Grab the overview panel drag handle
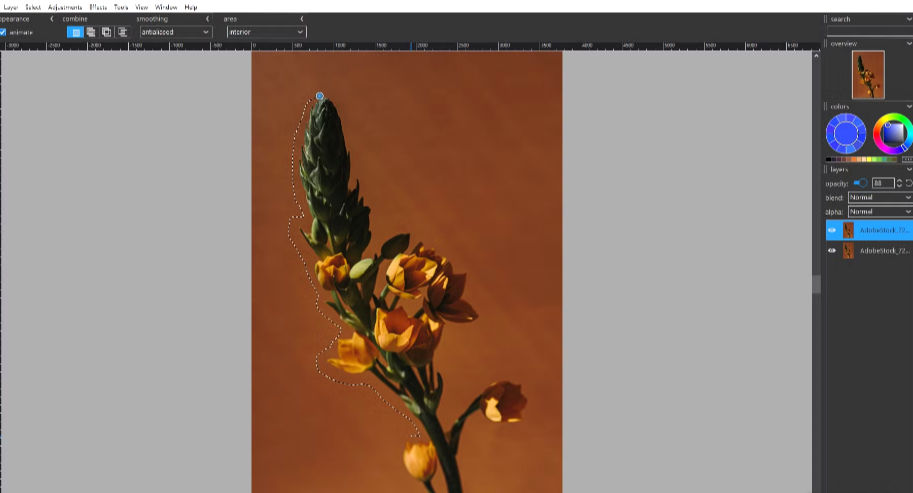The width and height of the screenshot is (913, 493). tap(826, 44)
